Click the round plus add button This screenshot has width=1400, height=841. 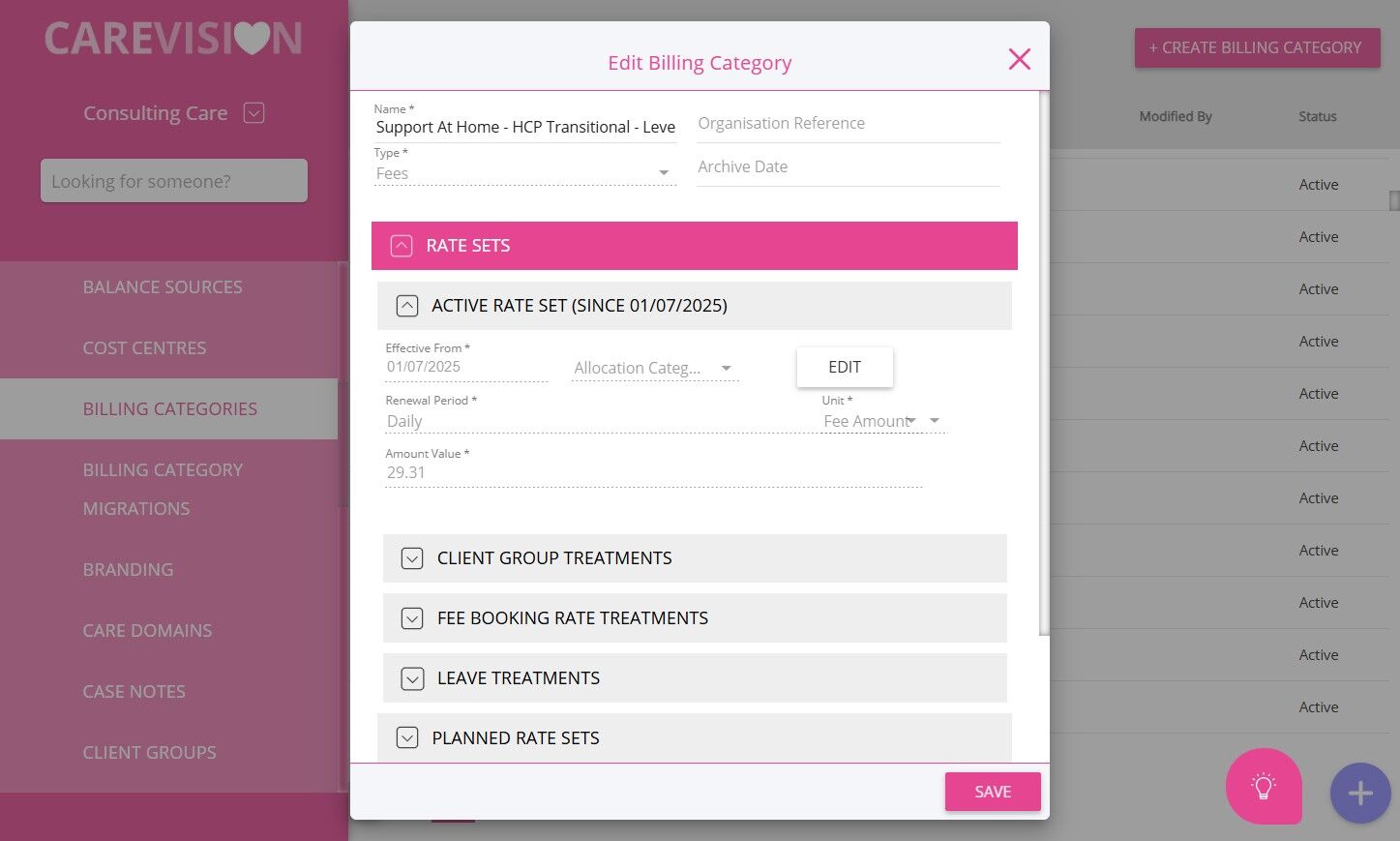coord(1360,794)
